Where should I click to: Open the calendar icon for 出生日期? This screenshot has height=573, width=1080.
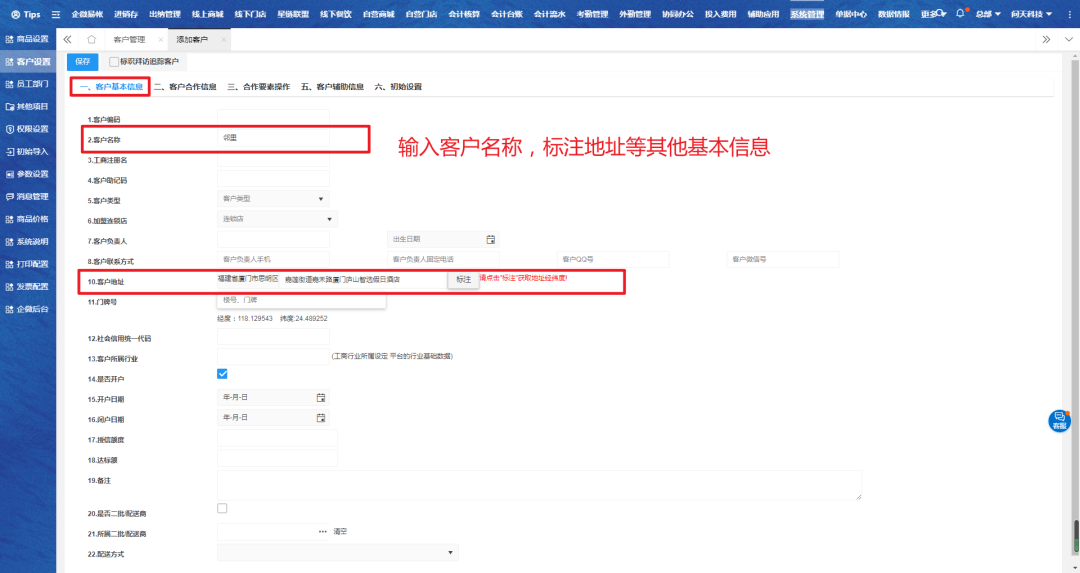(490, 240)
